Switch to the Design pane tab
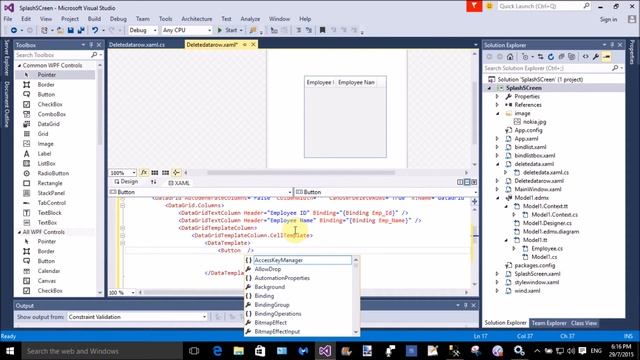This screenshot has height=360, width=640. pyautogui.click(x=126, y=182)
